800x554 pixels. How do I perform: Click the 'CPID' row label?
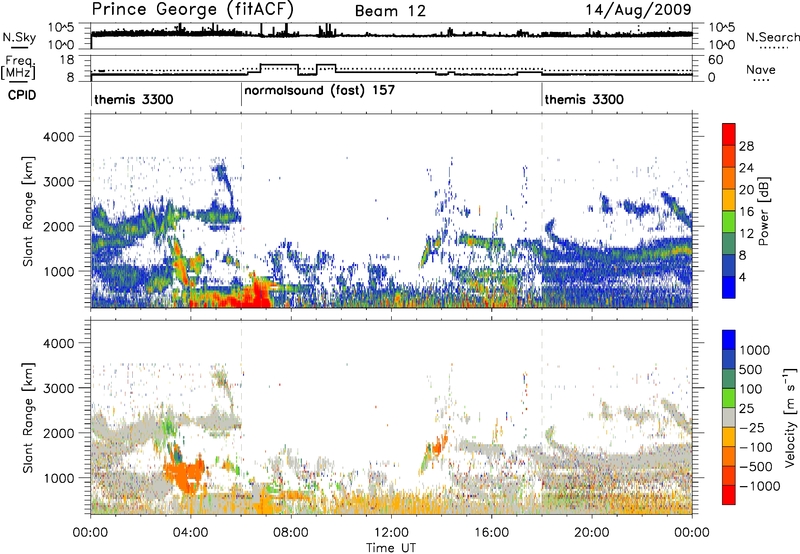22,95
